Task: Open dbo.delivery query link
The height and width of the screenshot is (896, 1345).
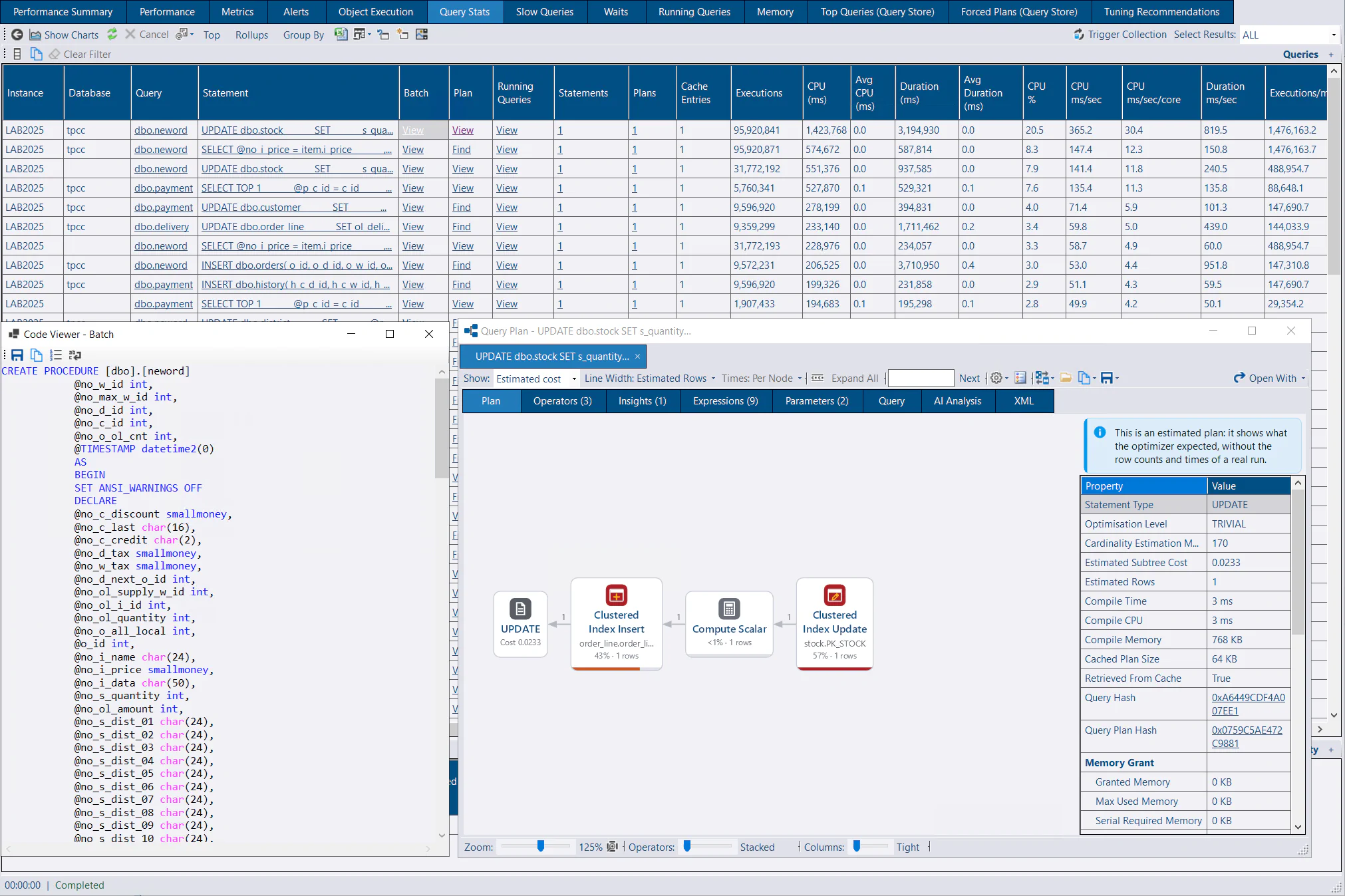Action: [x=162, y=227]
